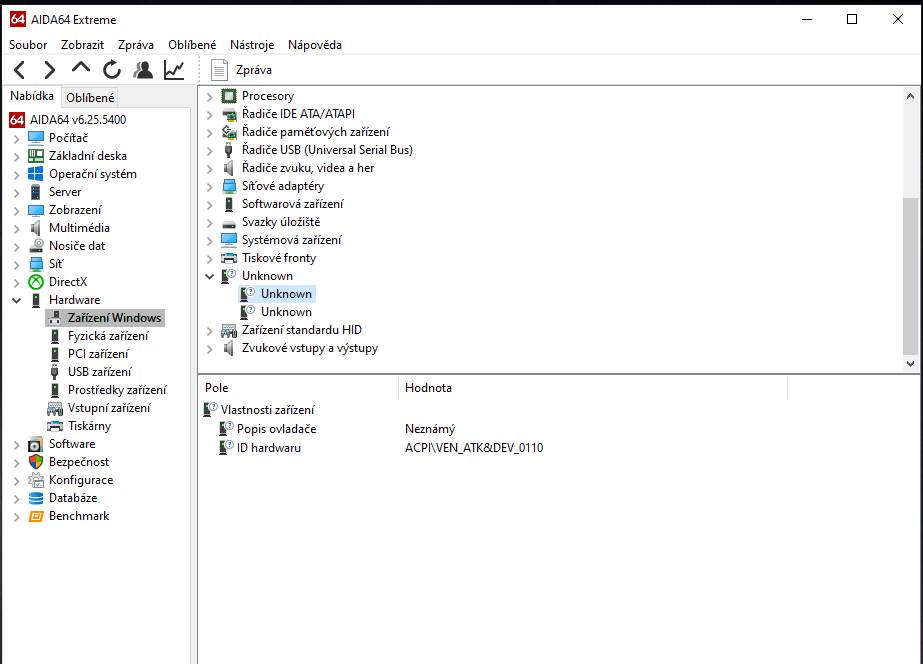Expand the Procesory device category

(x=210, y=97)
